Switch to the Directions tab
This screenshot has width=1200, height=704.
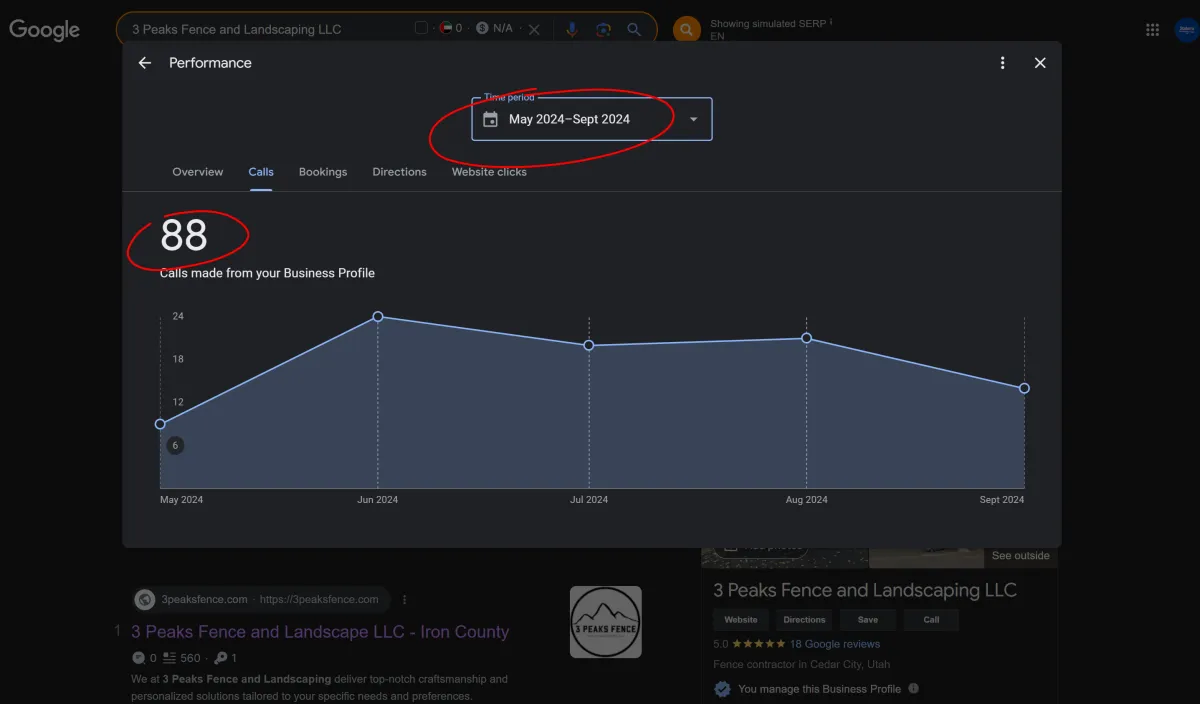click(400, 172)
